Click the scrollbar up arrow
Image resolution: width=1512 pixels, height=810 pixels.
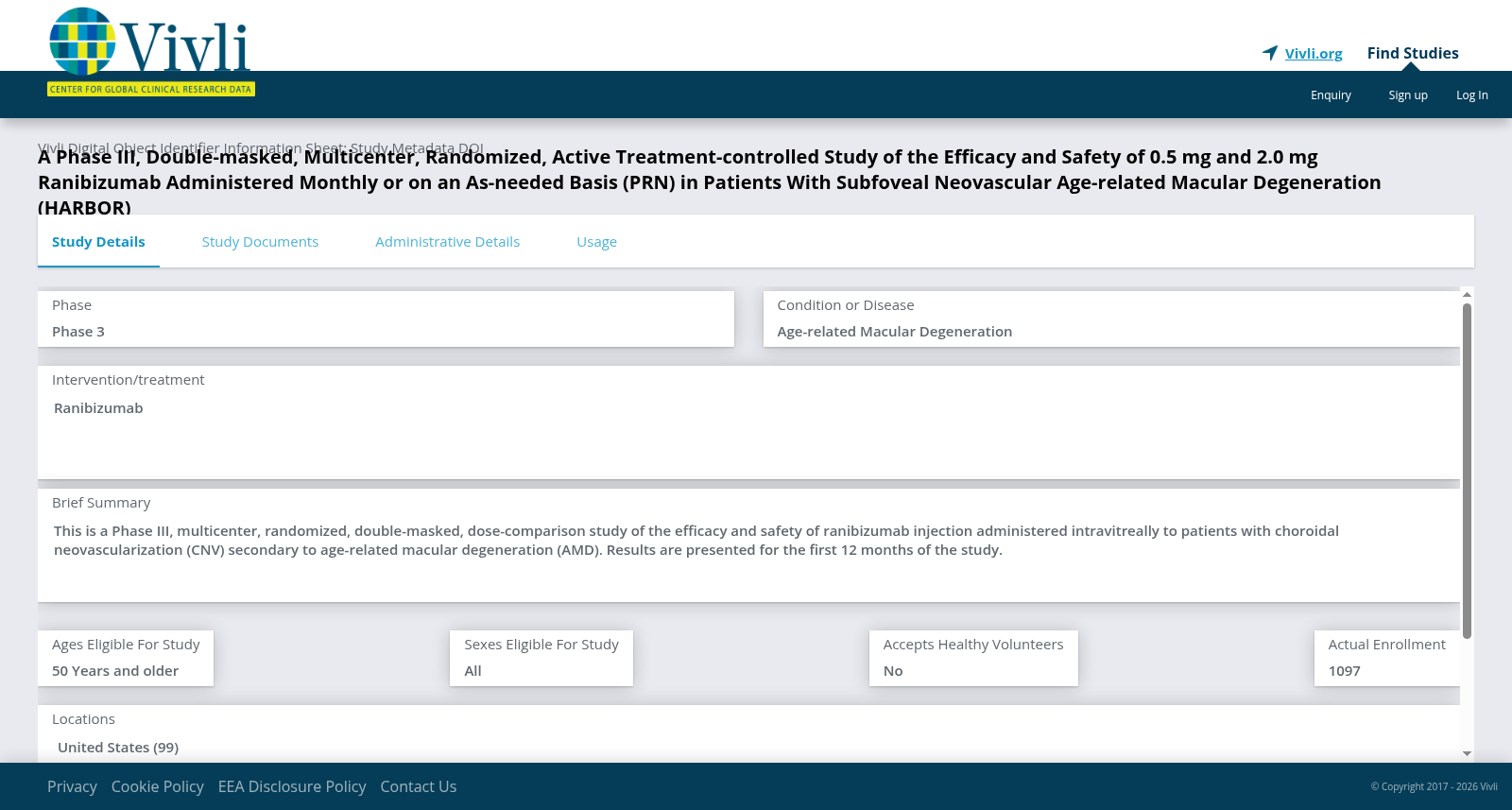[1467, 295]
